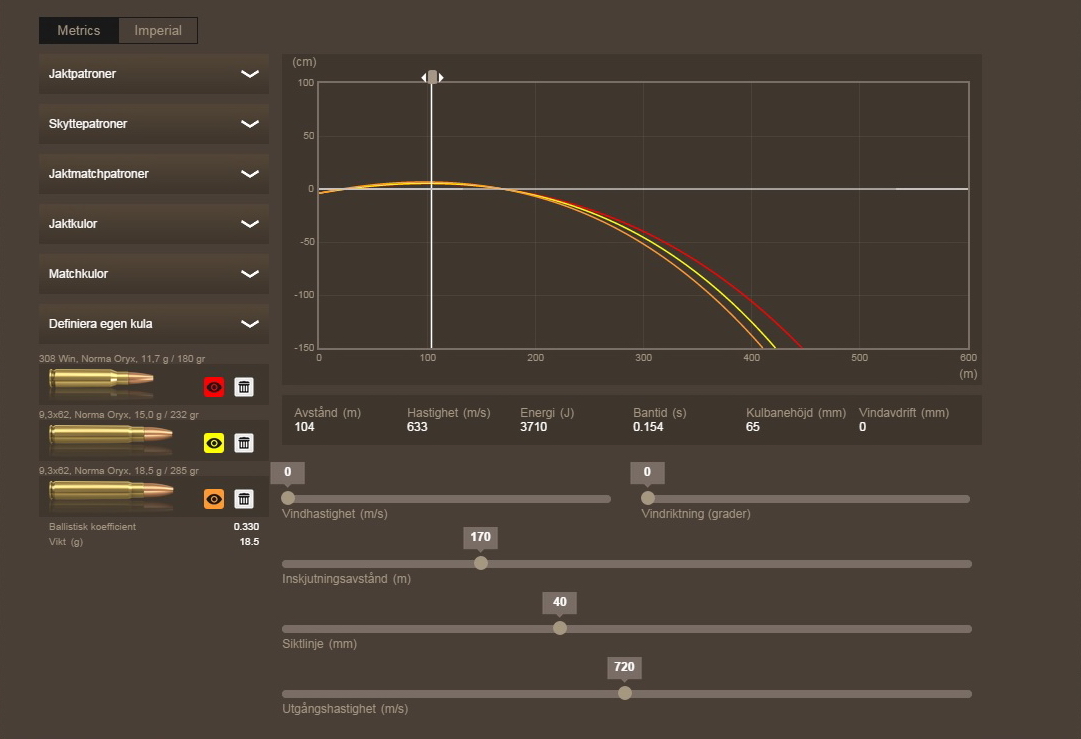
Task: Click the Inskjutningsavstånd slider handle
Action: (x=481, y=563)
